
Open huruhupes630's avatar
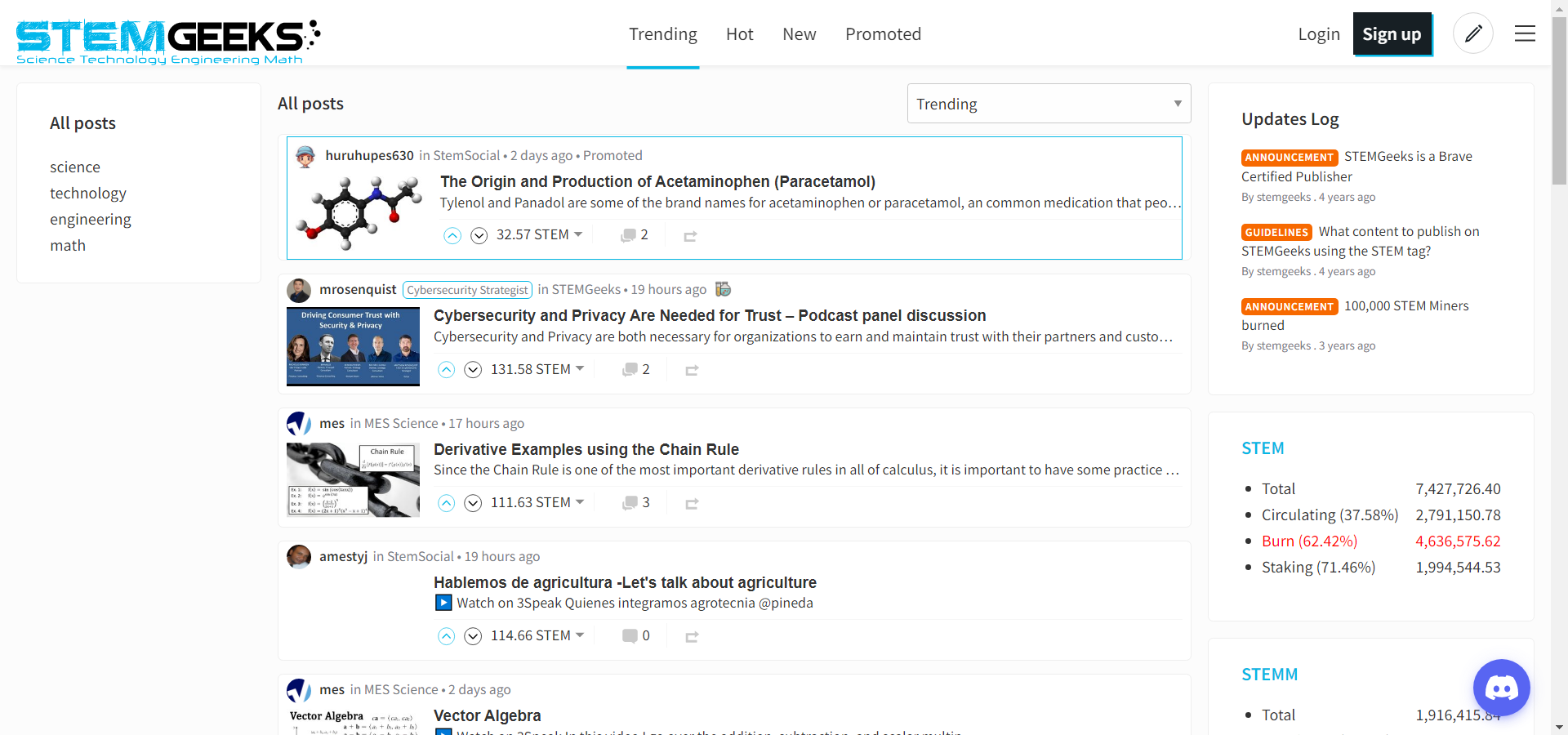click(305, 156)
